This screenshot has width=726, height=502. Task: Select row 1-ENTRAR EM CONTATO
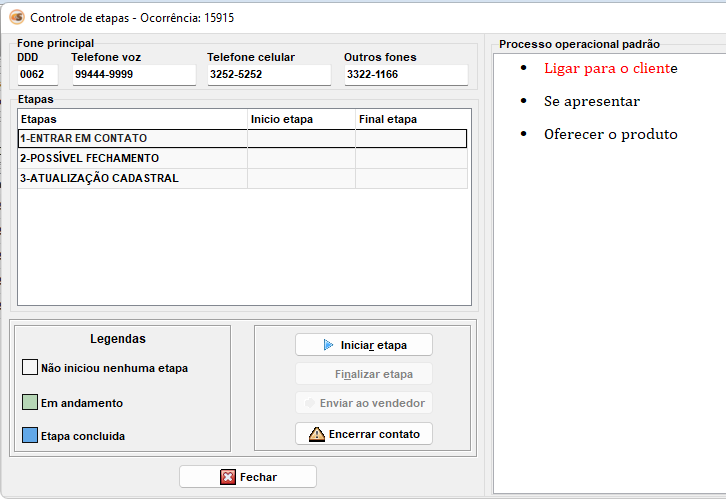[x=132, y=139]
